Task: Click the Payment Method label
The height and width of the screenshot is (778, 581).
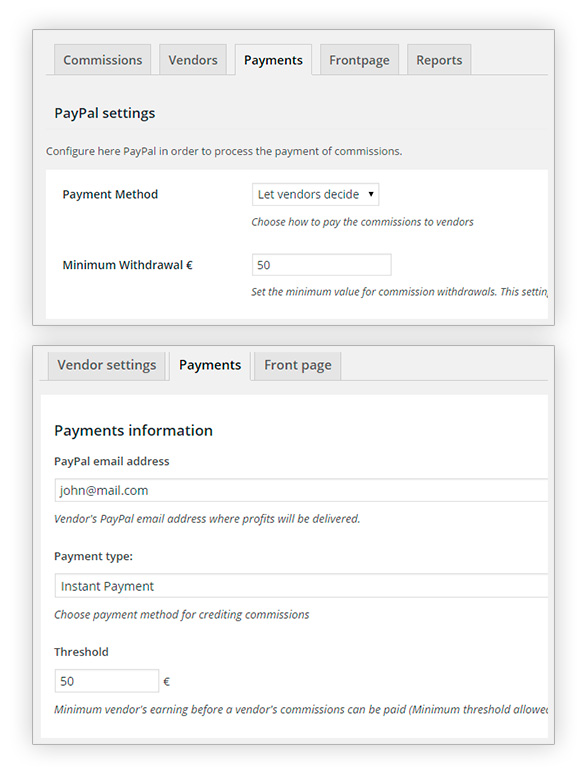Action: point(110,194)
